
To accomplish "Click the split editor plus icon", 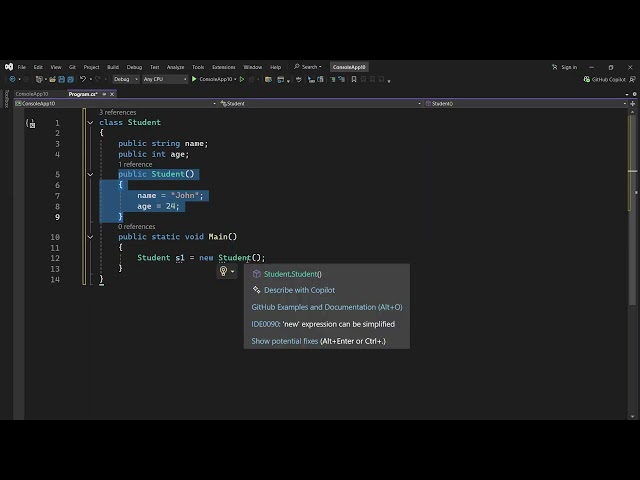I will (633, 104).
